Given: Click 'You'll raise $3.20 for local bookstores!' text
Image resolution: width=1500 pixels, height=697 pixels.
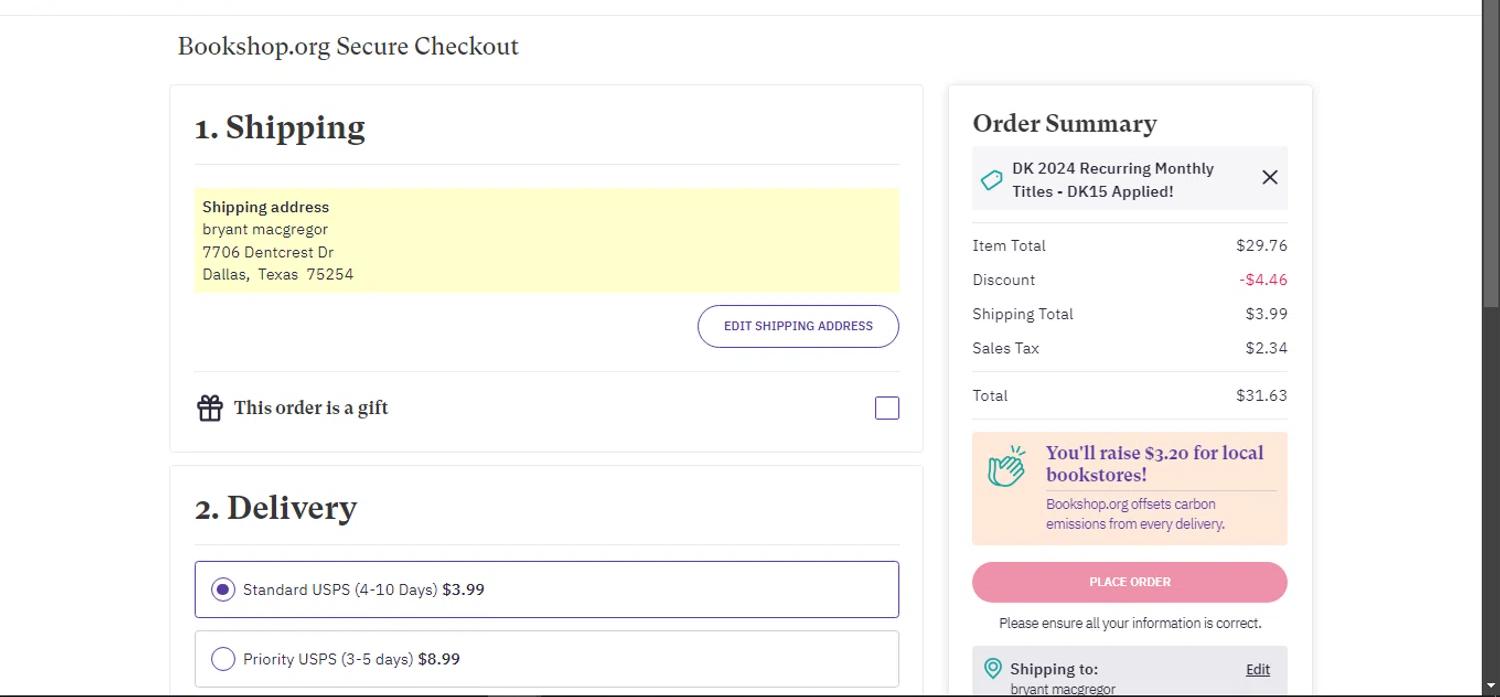Looking at the screenshot, I should [1155, 464].
